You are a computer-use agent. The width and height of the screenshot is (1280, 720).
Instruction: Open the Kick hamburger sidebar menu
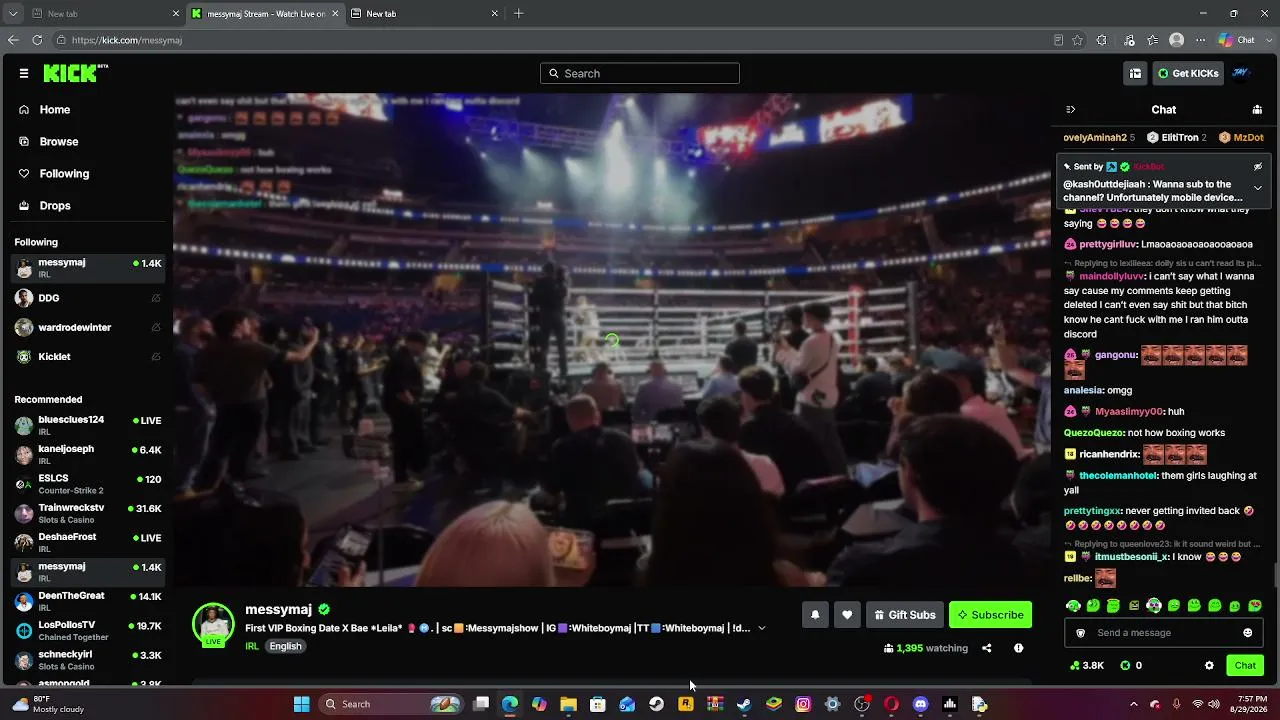click(x=23, y=73)
